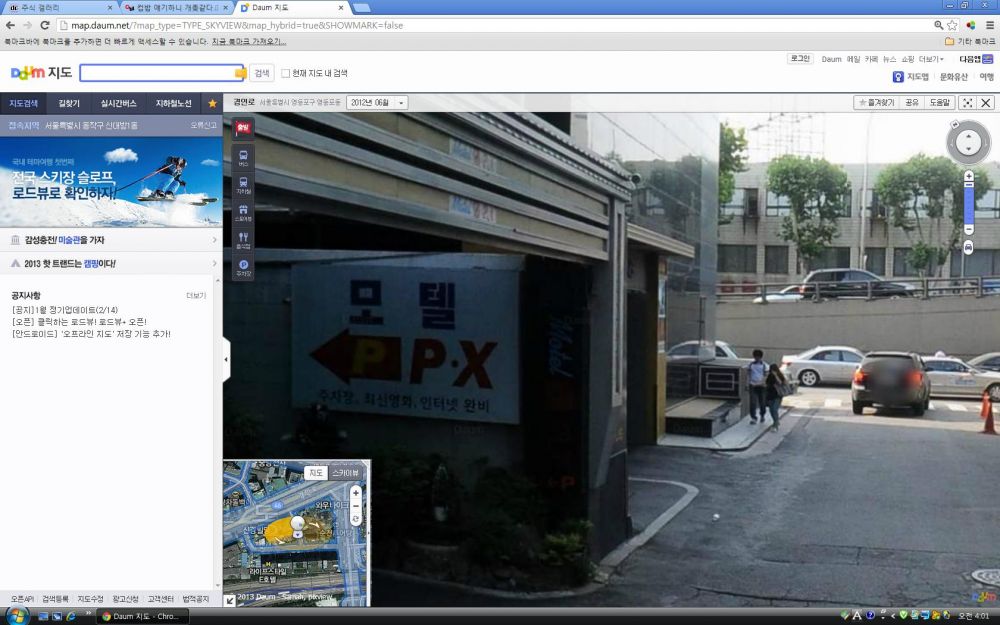This screenshot has height=625, width=1000.
Task: Open the 2012년 06월 date dropdown
Action: click(377, 103)
